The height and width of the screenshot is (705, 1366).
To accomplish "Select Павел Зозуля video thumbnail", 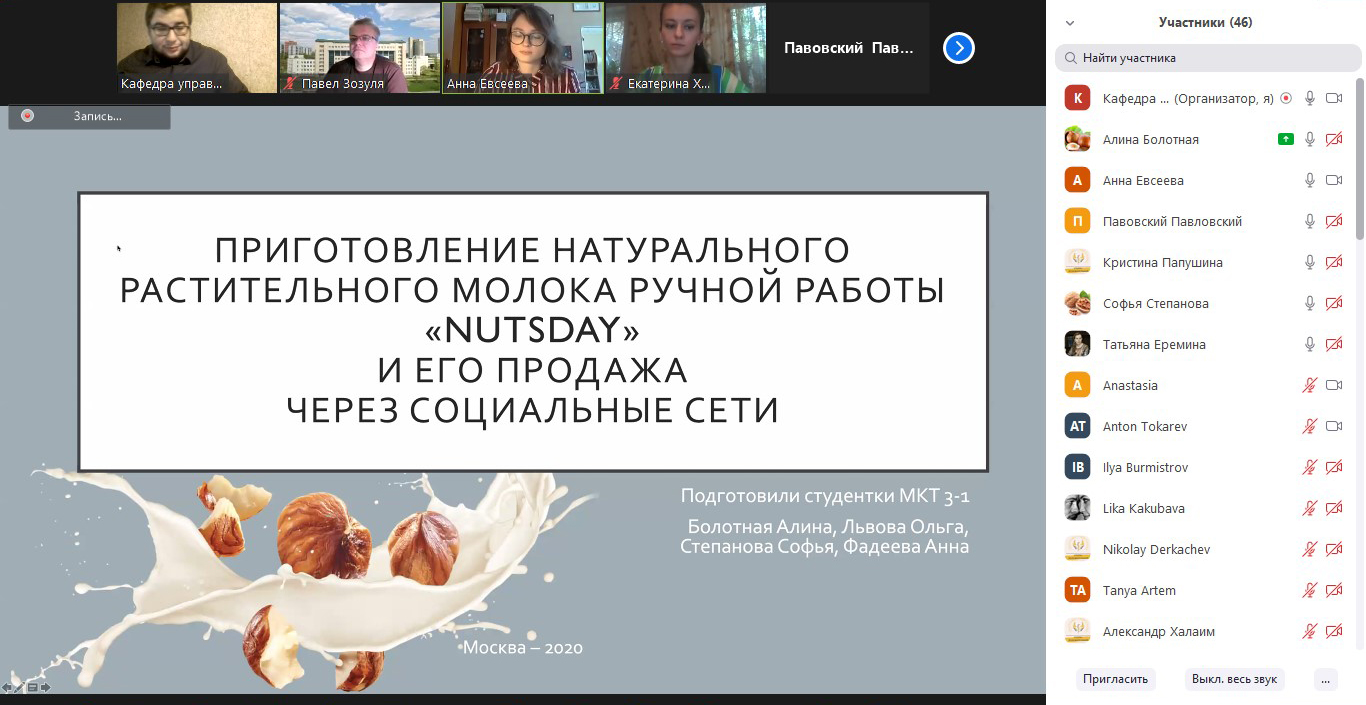I will [359, 48].
